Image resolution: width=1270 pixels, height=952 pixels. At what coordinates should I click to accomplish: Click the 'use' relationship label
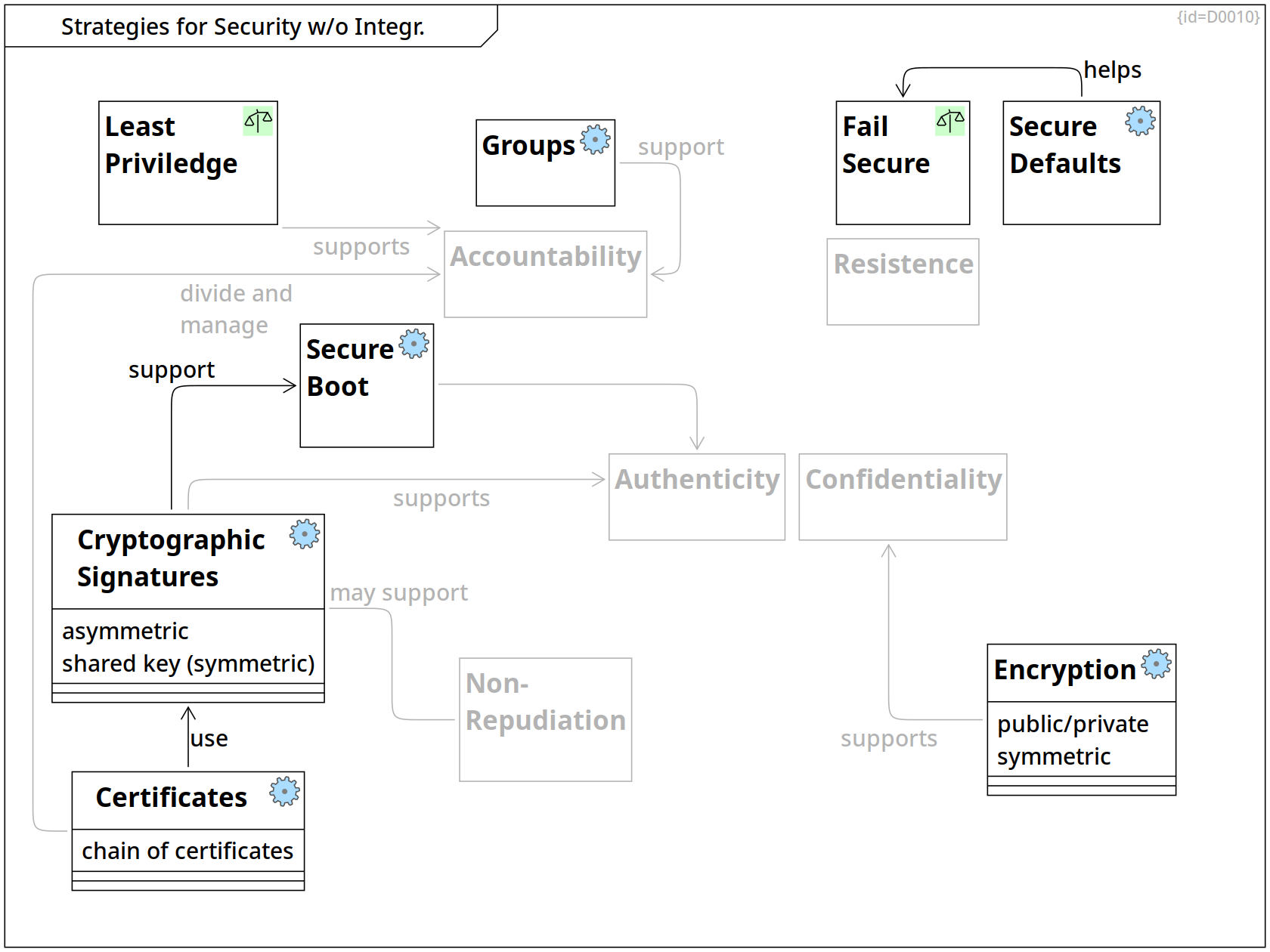click(x=209, y=738)
